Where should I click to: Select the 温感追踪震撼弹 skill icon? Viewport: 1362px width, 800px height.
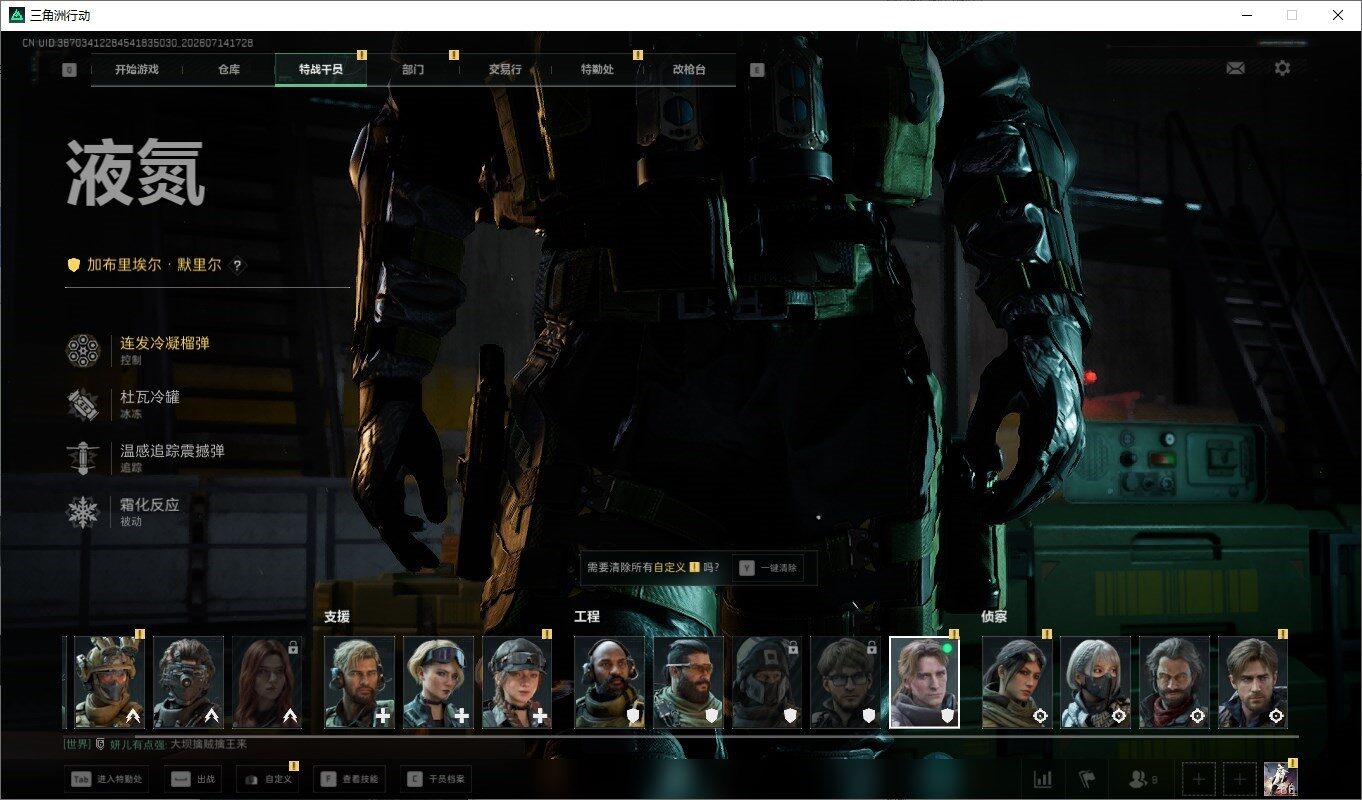tap(83, 458)
